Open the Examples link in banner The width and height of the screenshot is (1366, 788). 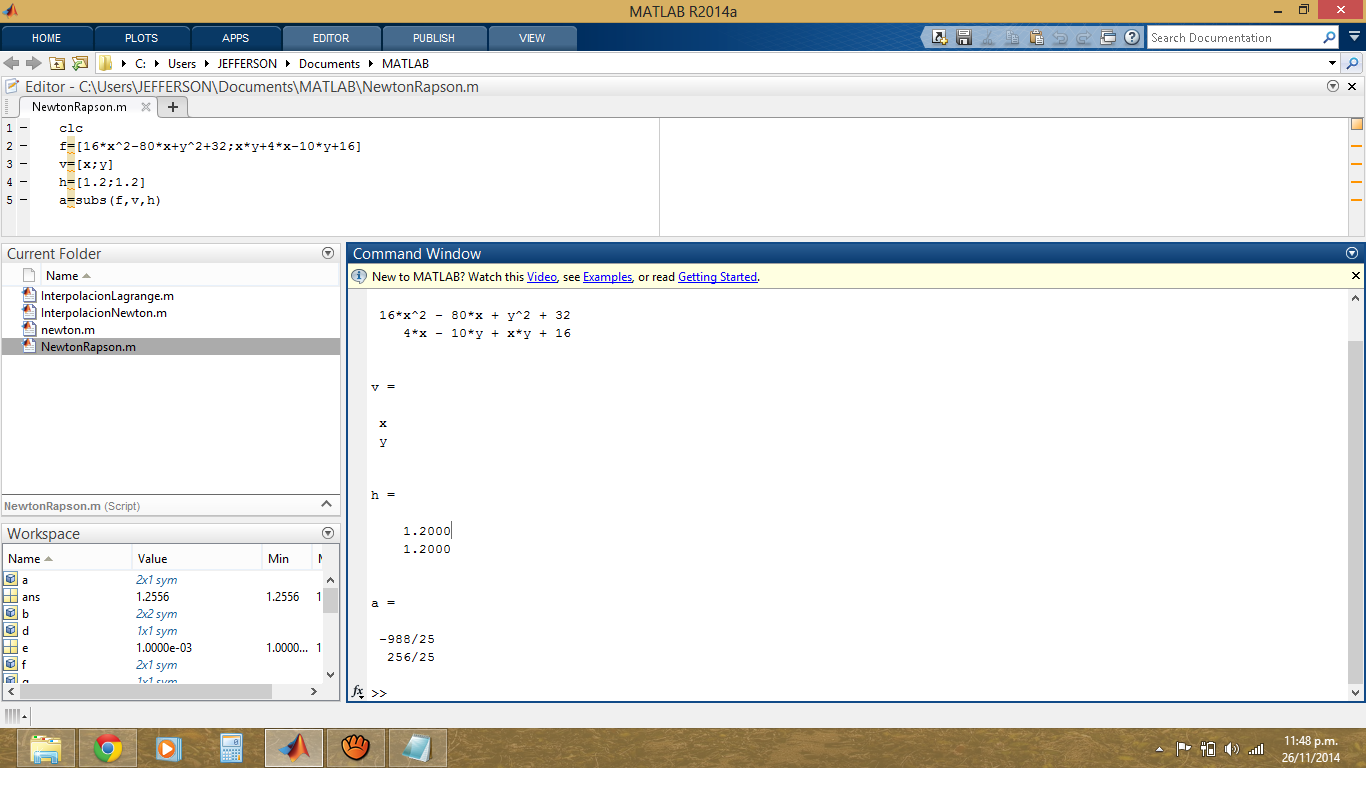[608, 277]
